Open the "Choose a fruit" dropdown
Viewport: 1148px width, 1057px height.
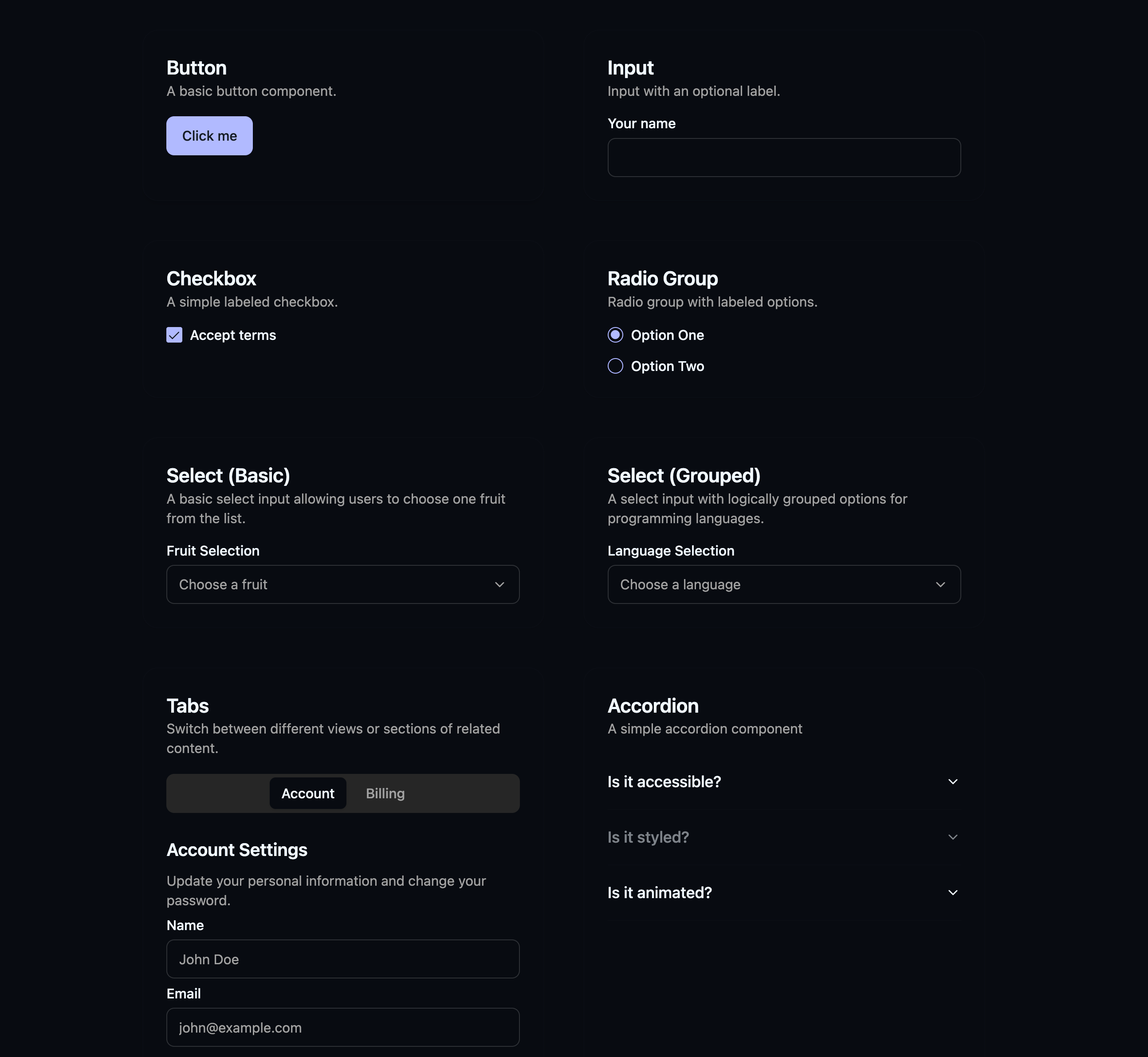342,584
